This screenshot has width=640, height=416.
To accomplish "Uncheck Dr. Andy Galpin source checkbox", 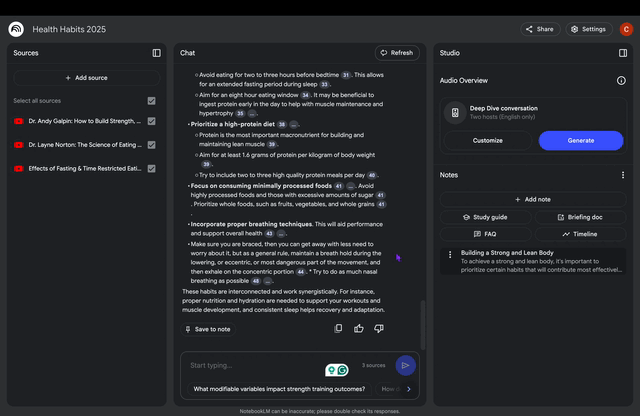I will 151,121.
